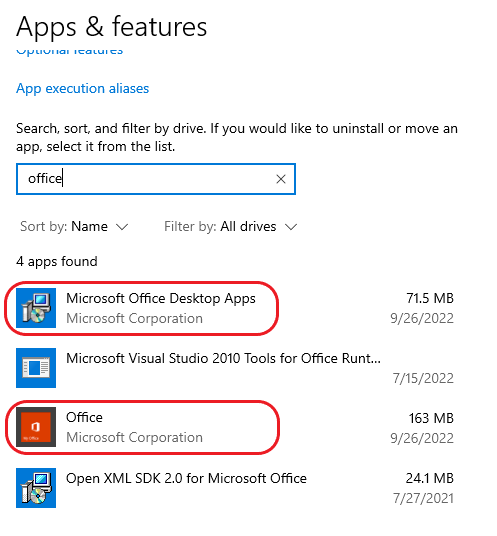The width and height of the screenshot is (497, 536).
Task: Click inside the office search field
Action: point(156,179)
